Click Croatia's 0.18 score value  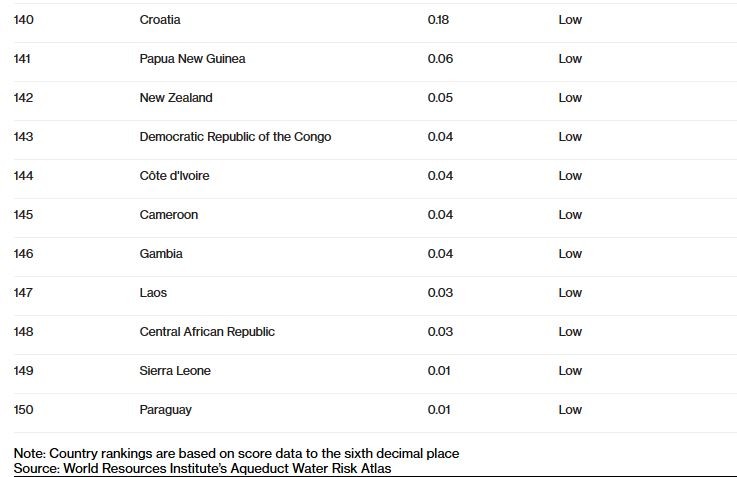(438, 20)
